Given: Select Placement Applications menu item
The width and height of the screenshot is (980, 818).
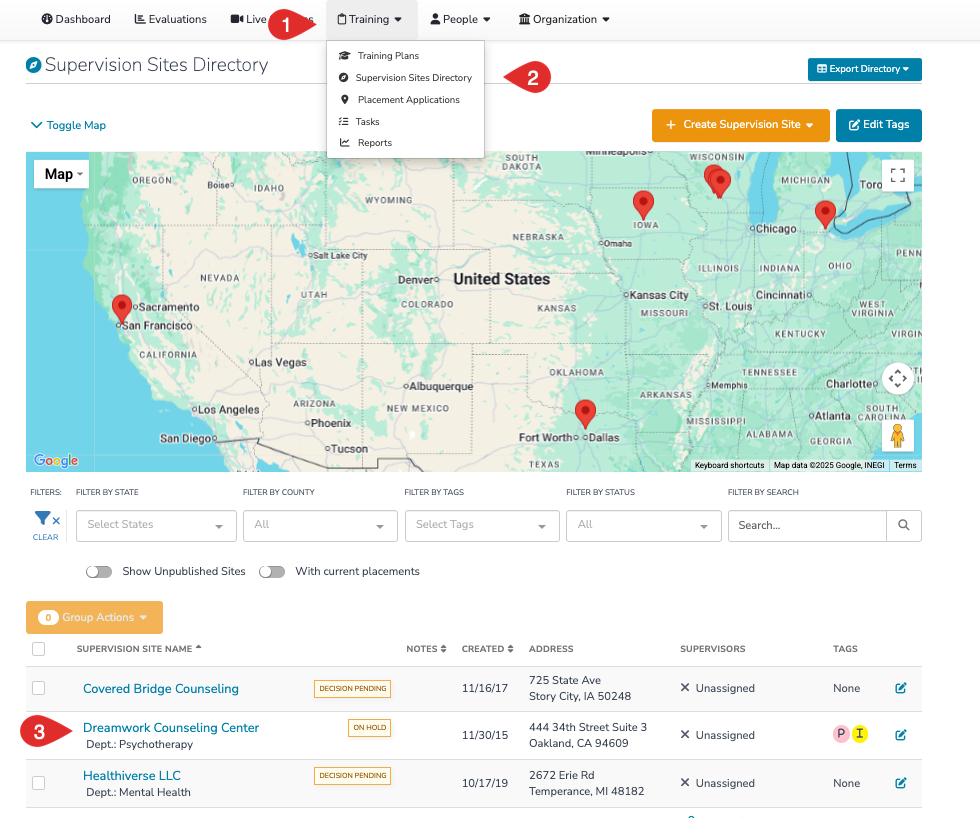Looking at the screenshot, I should [400, 99].
